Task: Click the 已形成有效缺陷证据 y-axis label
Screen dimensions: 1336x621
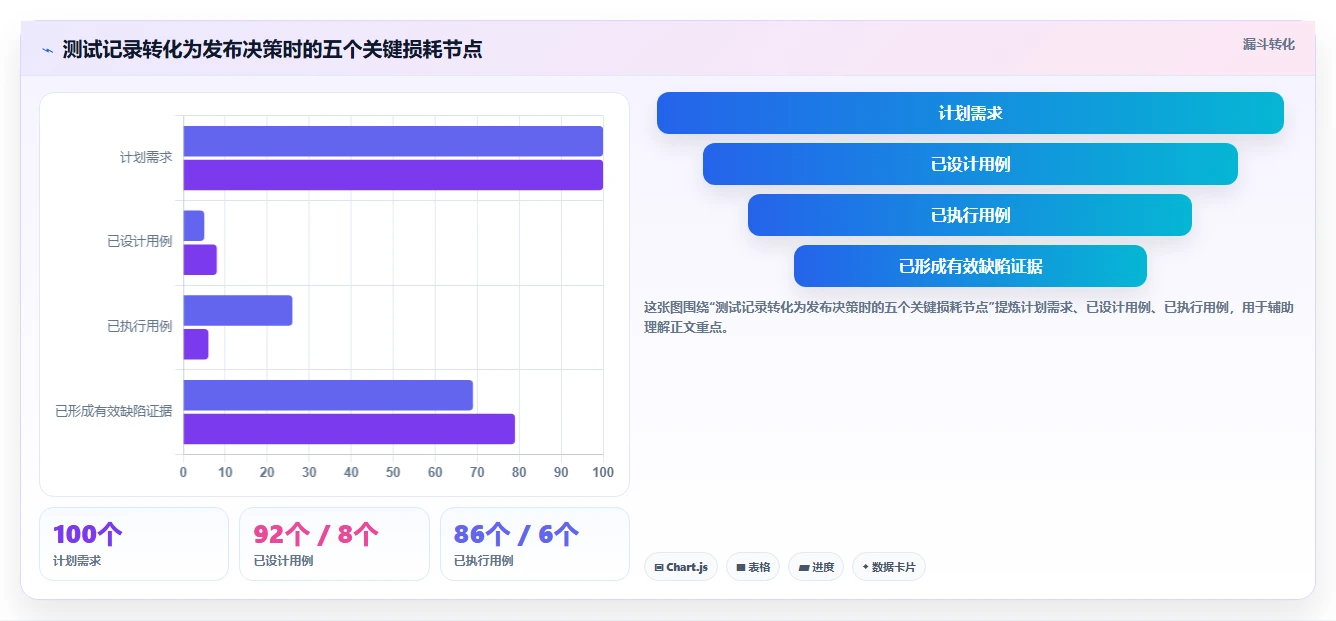Action: click(x=114, y=411)
